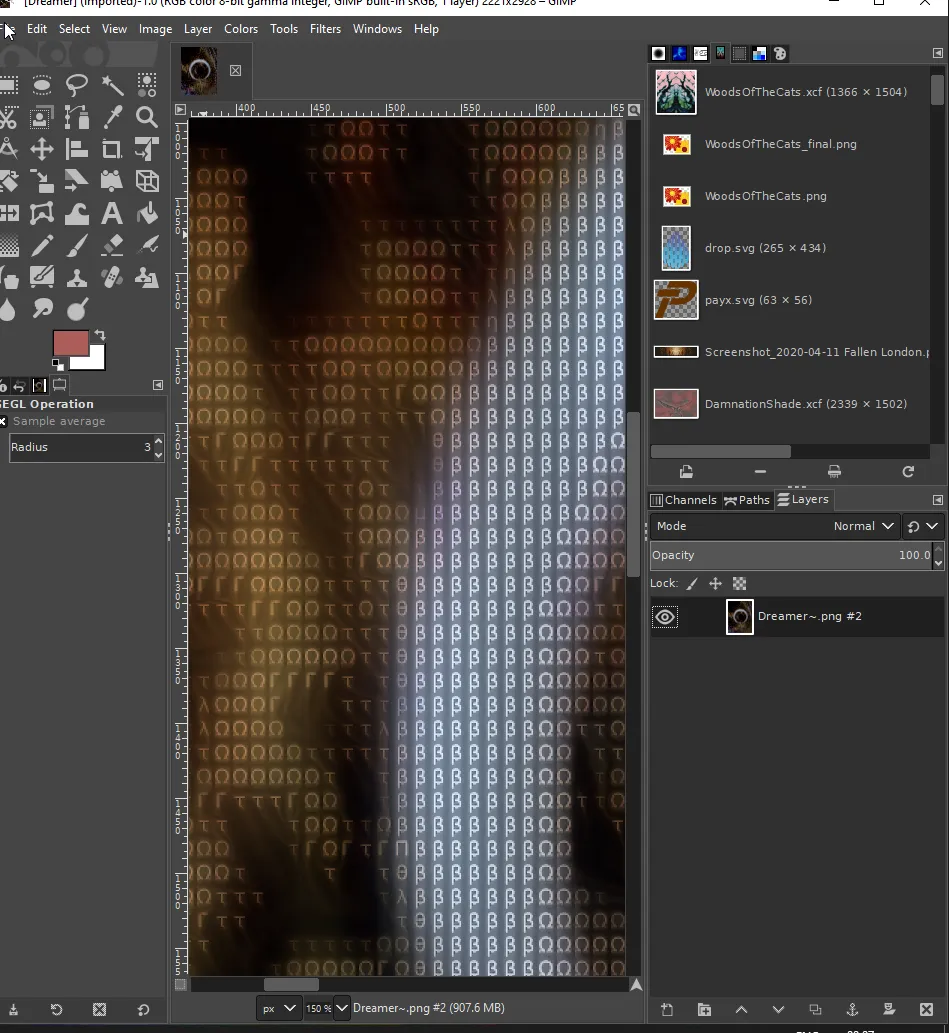Select the Cage Transform tool
The height and width of the screenshot is (1033, 949).
(x=42, y=213)
